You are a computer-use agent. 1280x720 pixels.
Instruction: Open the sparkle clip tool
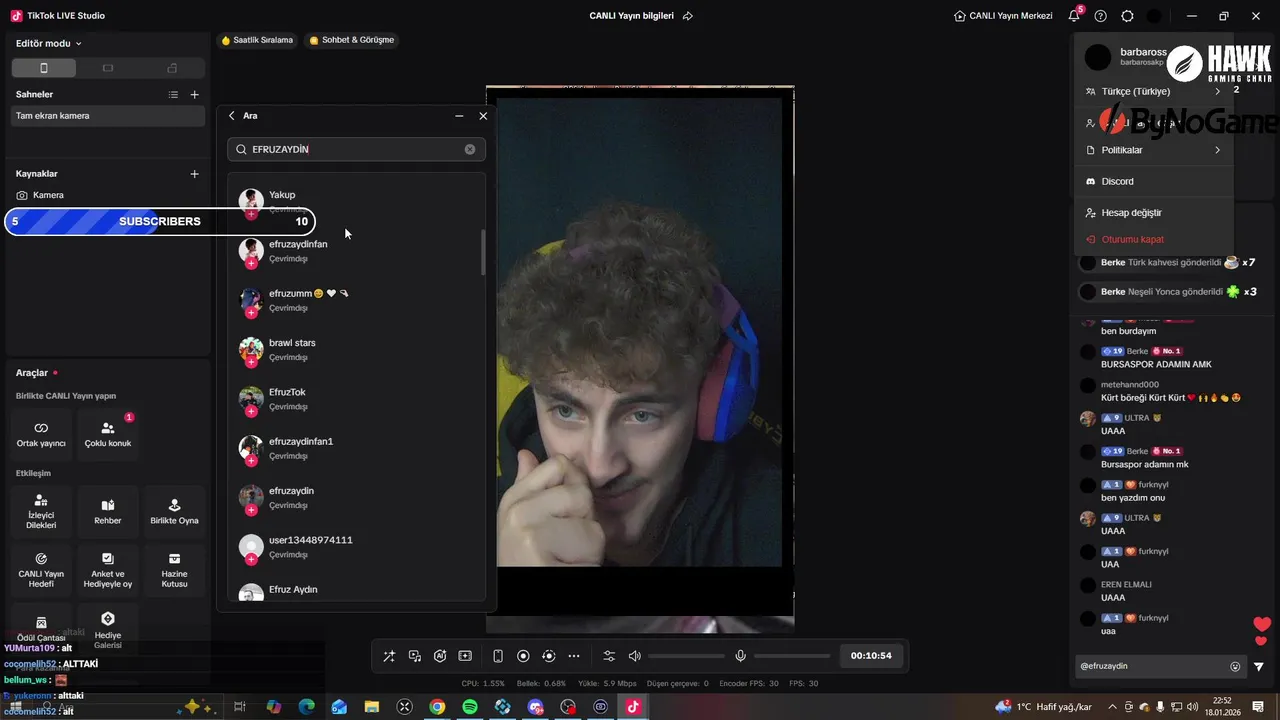(x=465, y=656)
